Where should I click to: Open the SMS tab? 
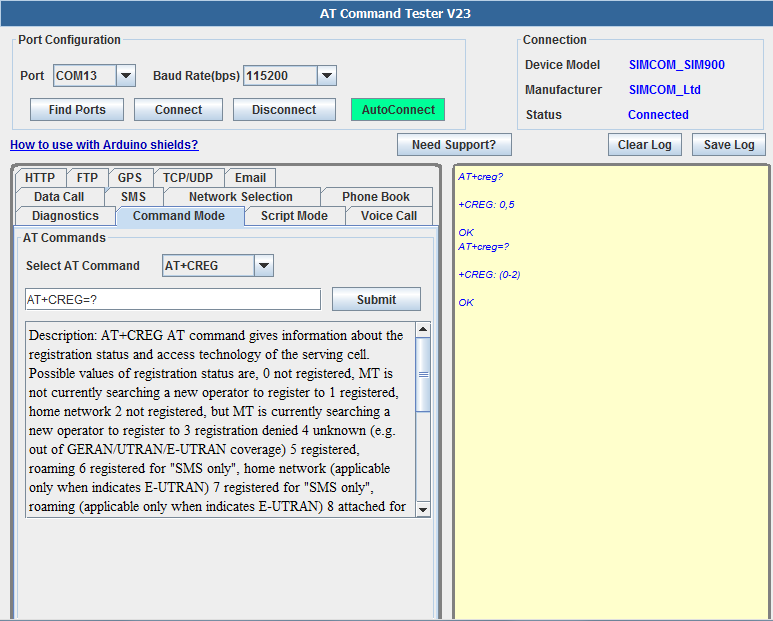coord(134,197)
